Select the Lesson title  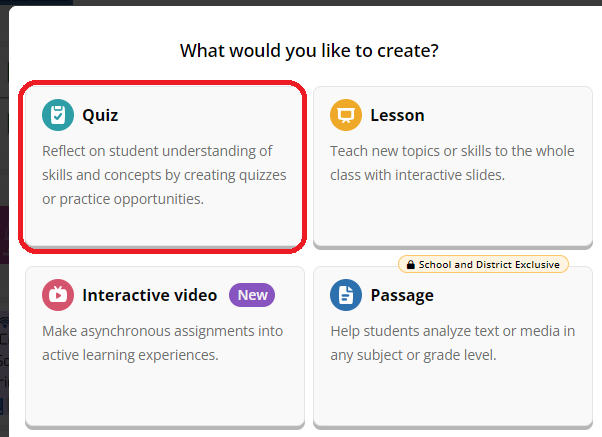tap(397, 115)
